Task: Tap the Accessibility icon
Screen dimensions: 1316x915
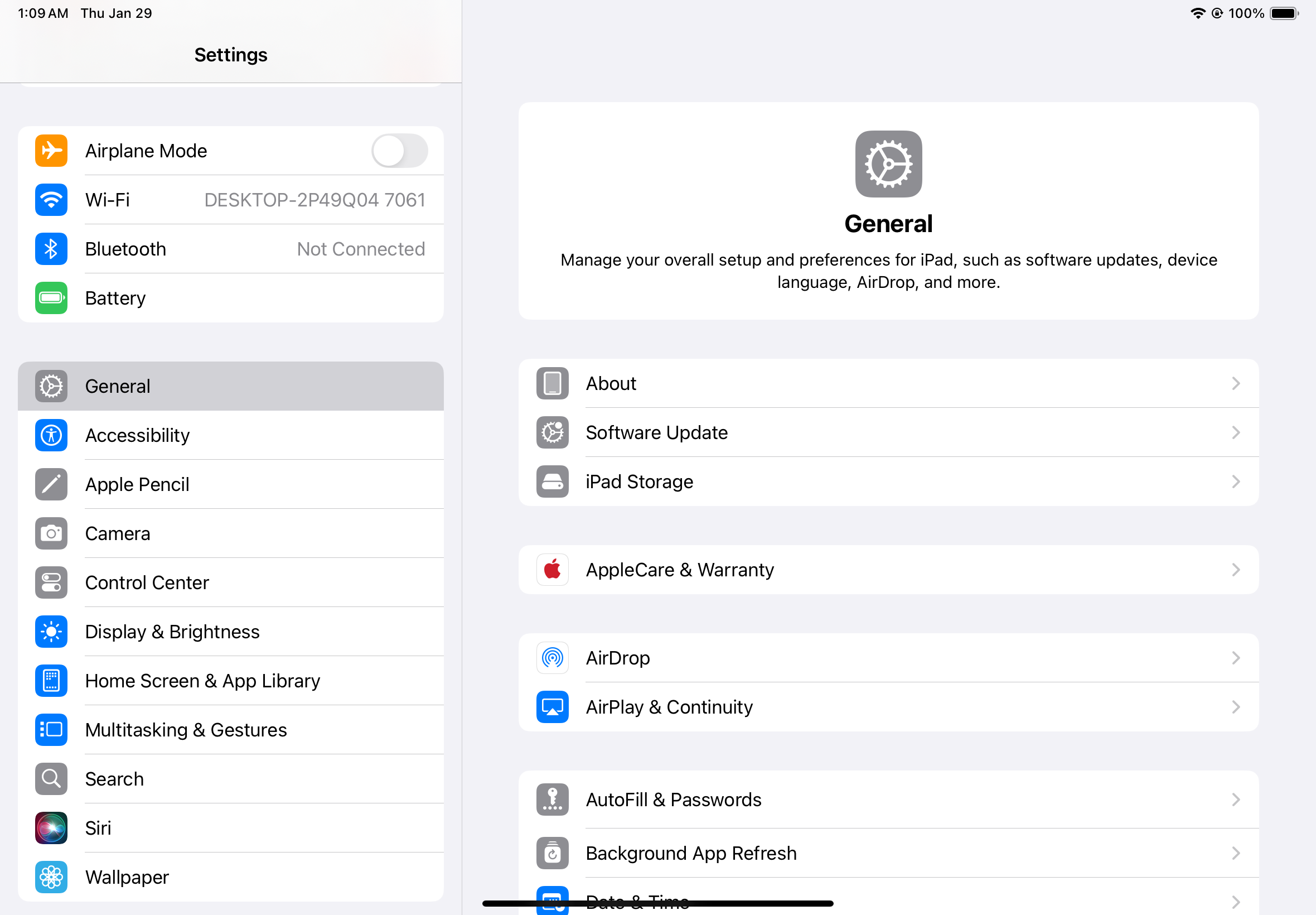Action: (x=51, y=435)
